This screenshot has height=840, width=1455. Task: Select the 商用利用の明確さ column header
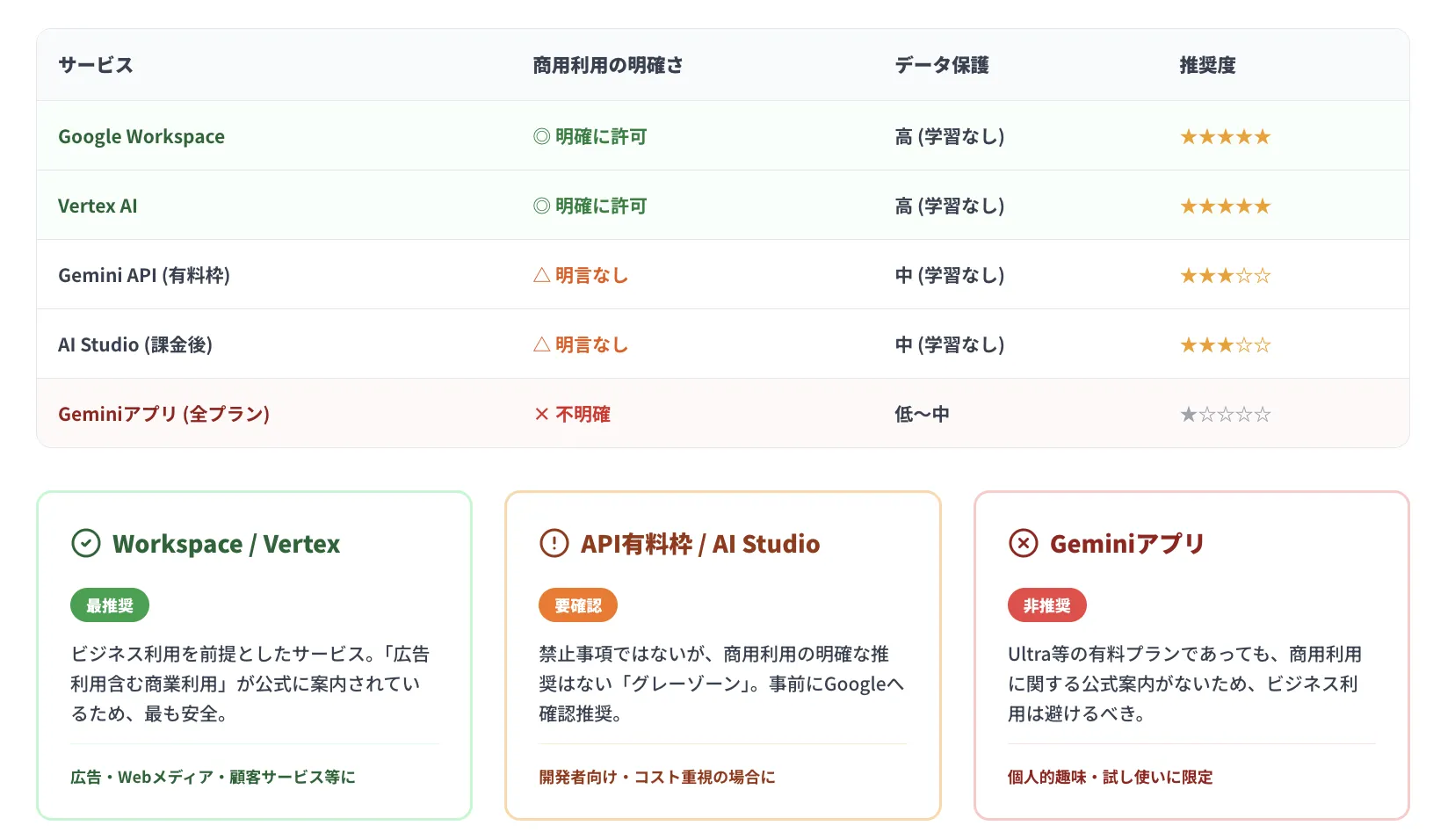[x=607, y=64]
